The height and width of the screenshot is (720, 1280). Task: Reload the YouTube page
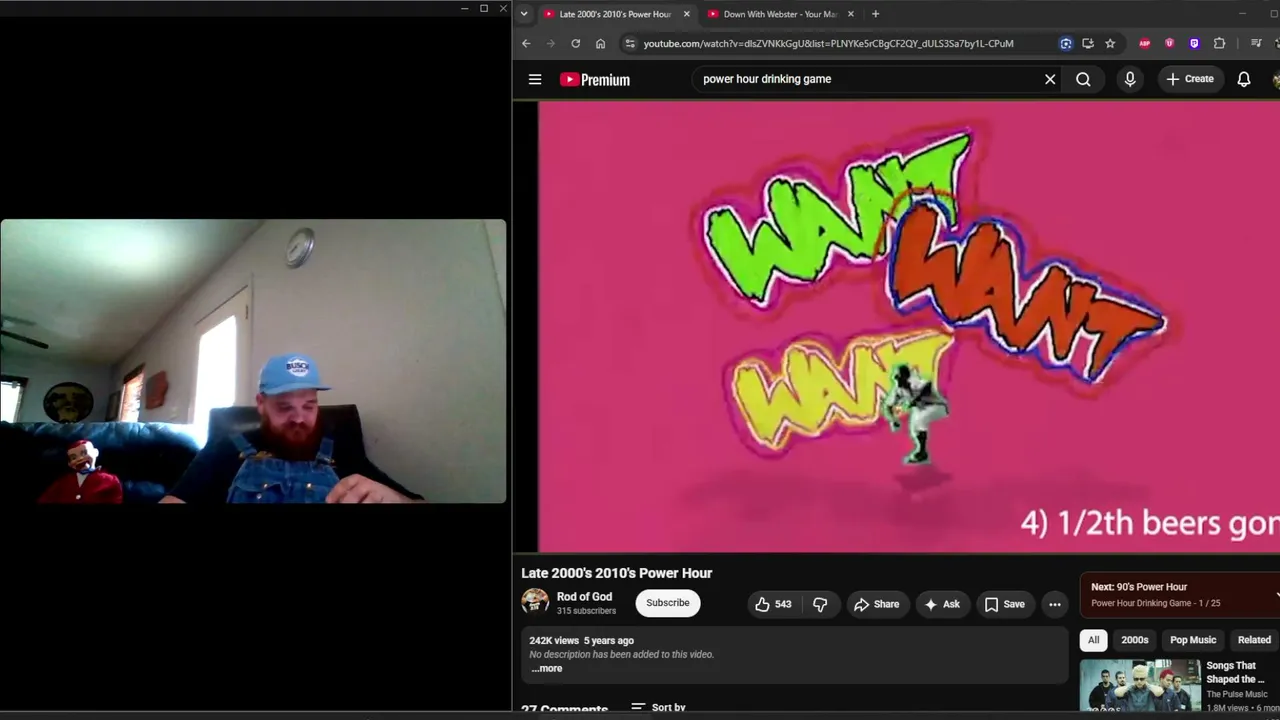point(575,43)
